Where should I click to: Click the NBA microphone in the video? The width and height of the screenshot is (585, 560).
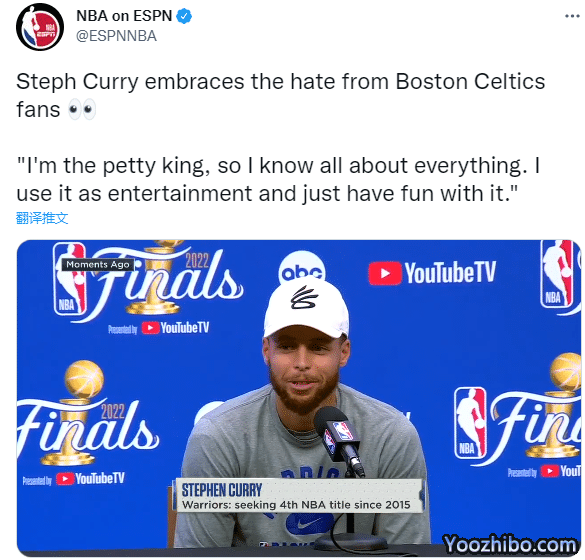point(339,438)
